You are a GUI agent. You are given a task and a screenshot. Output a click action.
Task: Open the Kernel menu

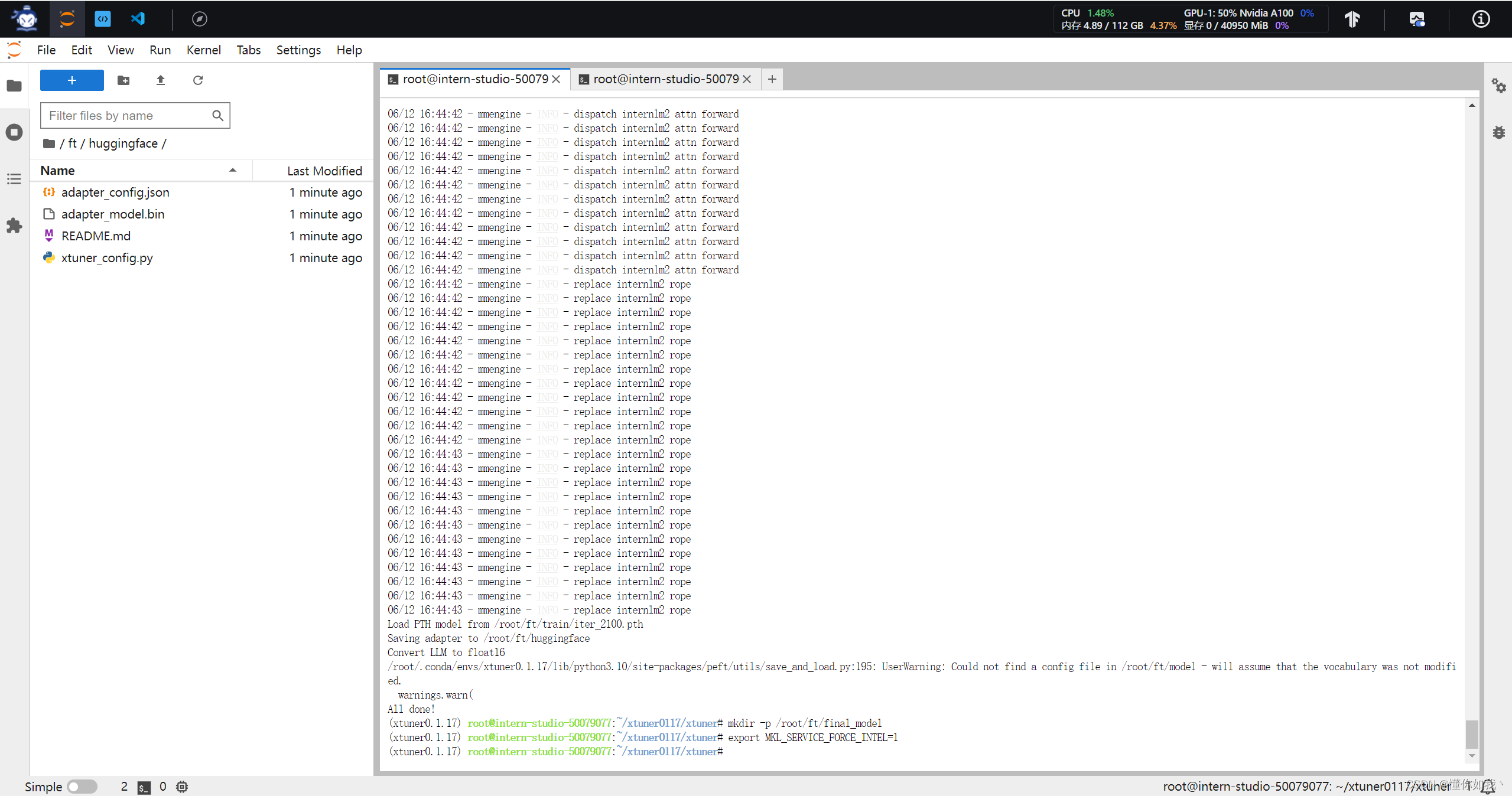click(203, 50)
